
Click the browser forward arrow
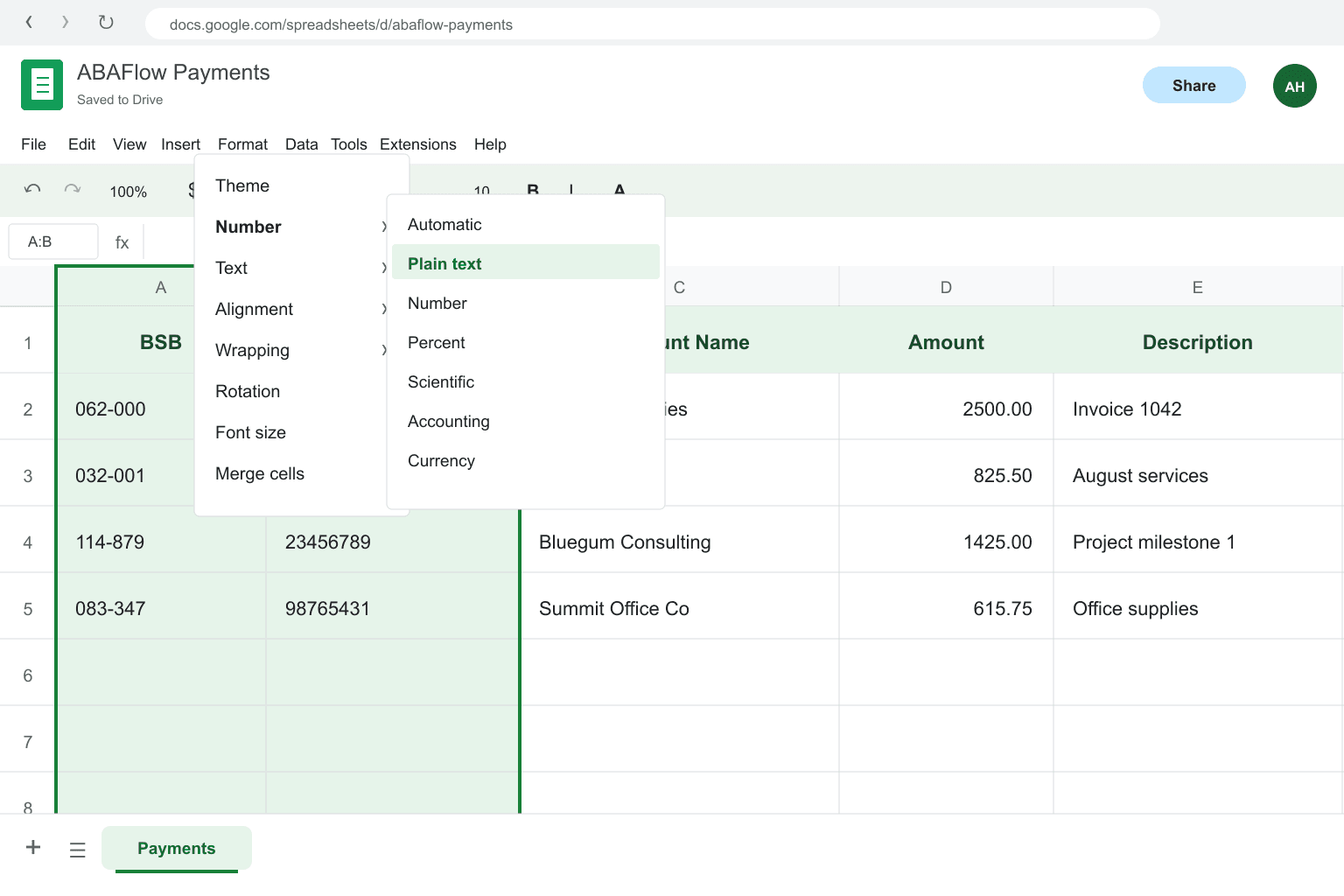[x=66, y=23]
